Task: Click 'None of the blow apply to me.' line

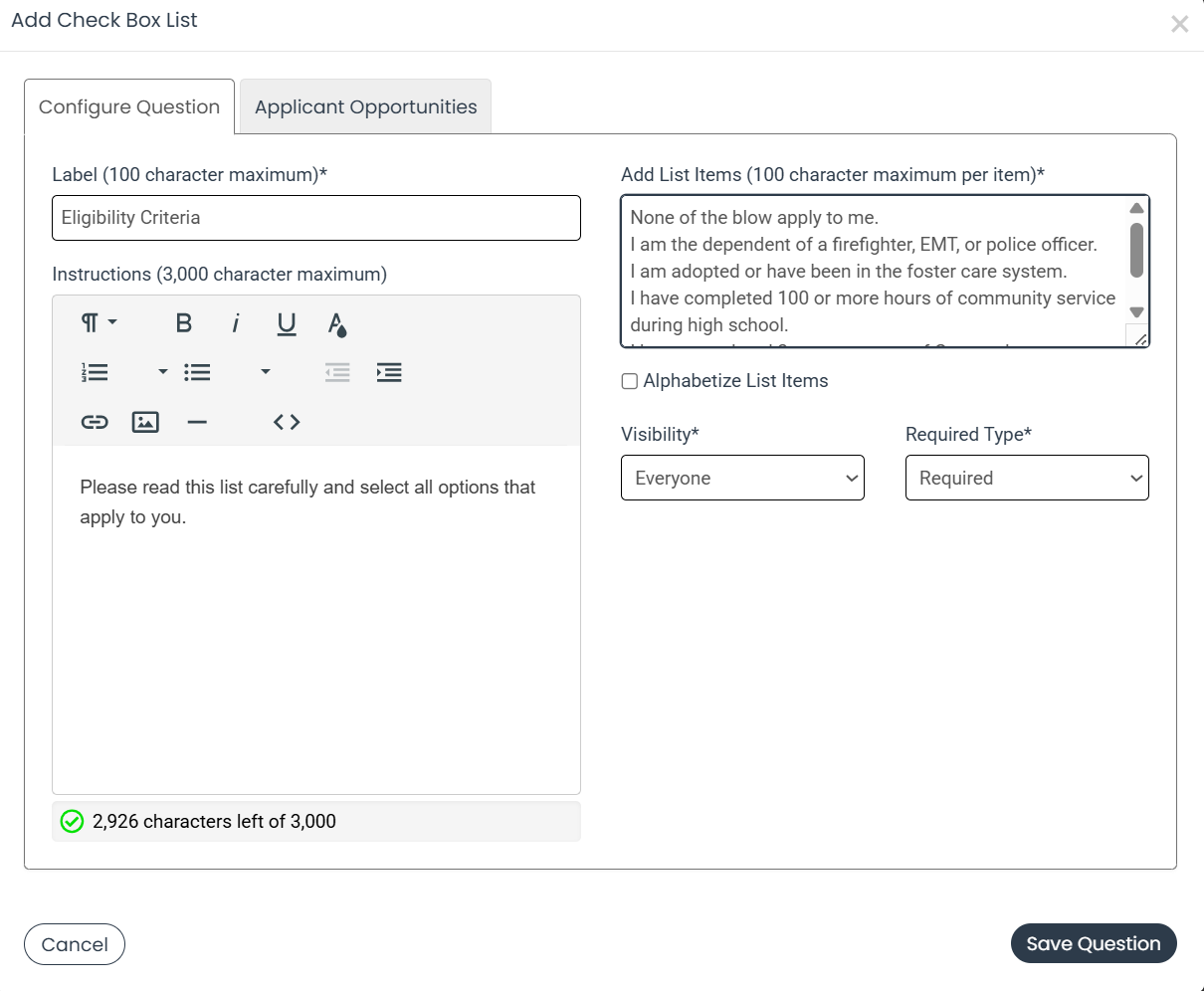Action: click(x=754, y=218)
